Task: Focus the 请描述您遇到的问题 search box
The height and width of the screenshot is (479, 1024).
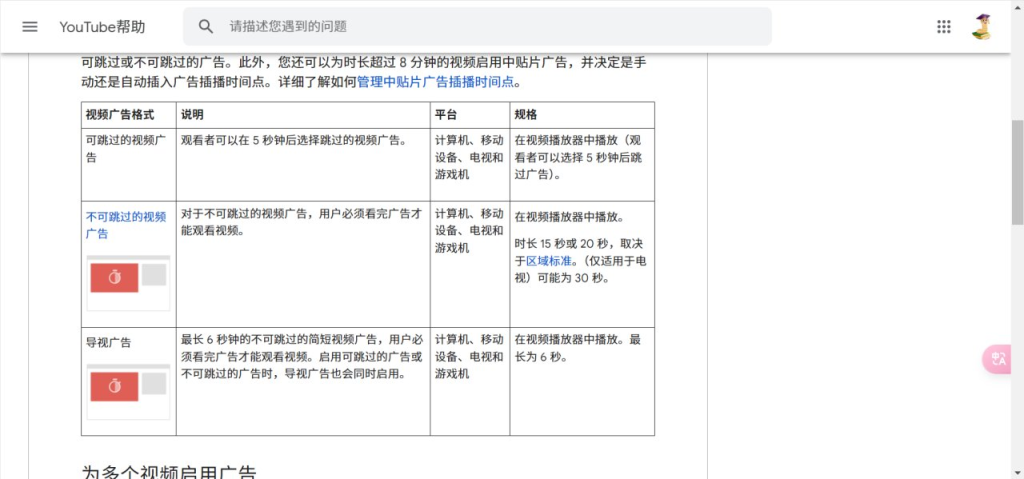Action: click(x=477, y=27)
